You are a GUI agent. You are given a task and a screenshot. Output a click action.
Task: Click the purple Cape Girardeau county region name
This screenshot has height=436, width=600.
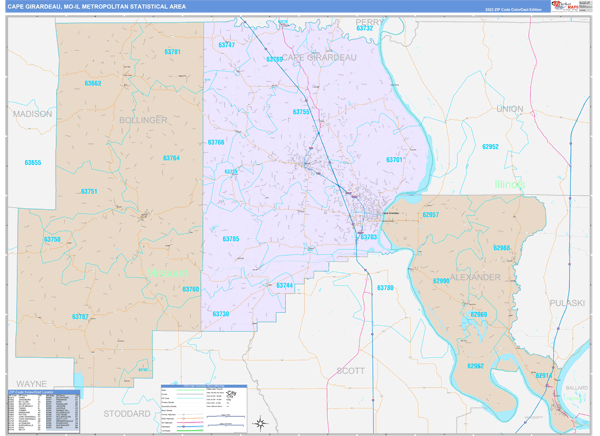(x=319, y=57)
